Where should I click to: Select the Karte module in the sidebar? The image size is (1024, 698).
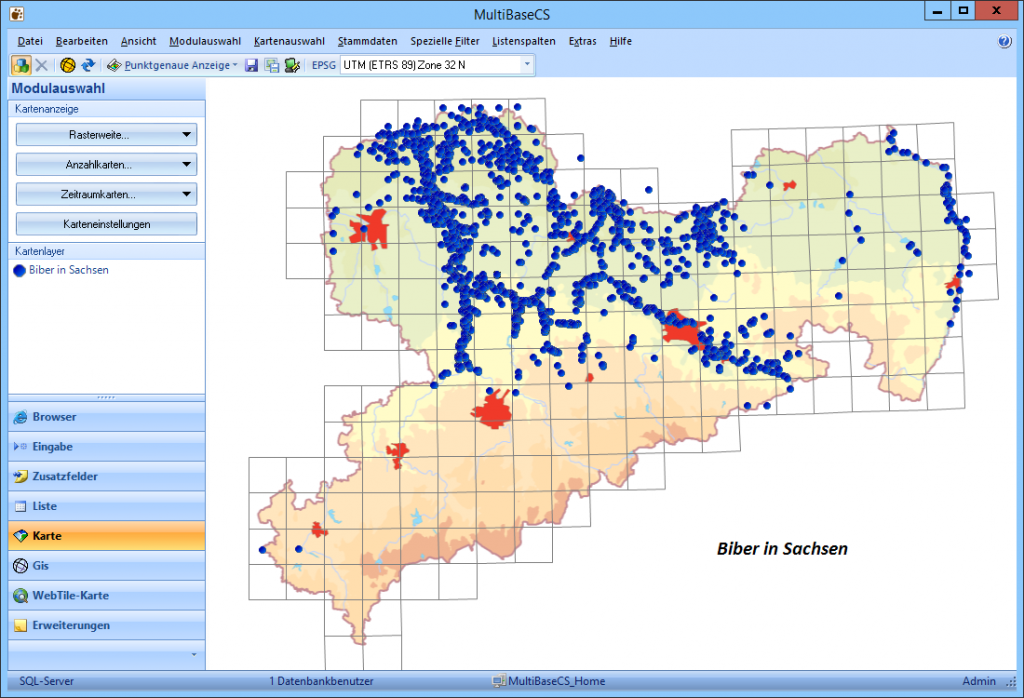point(106,535)
